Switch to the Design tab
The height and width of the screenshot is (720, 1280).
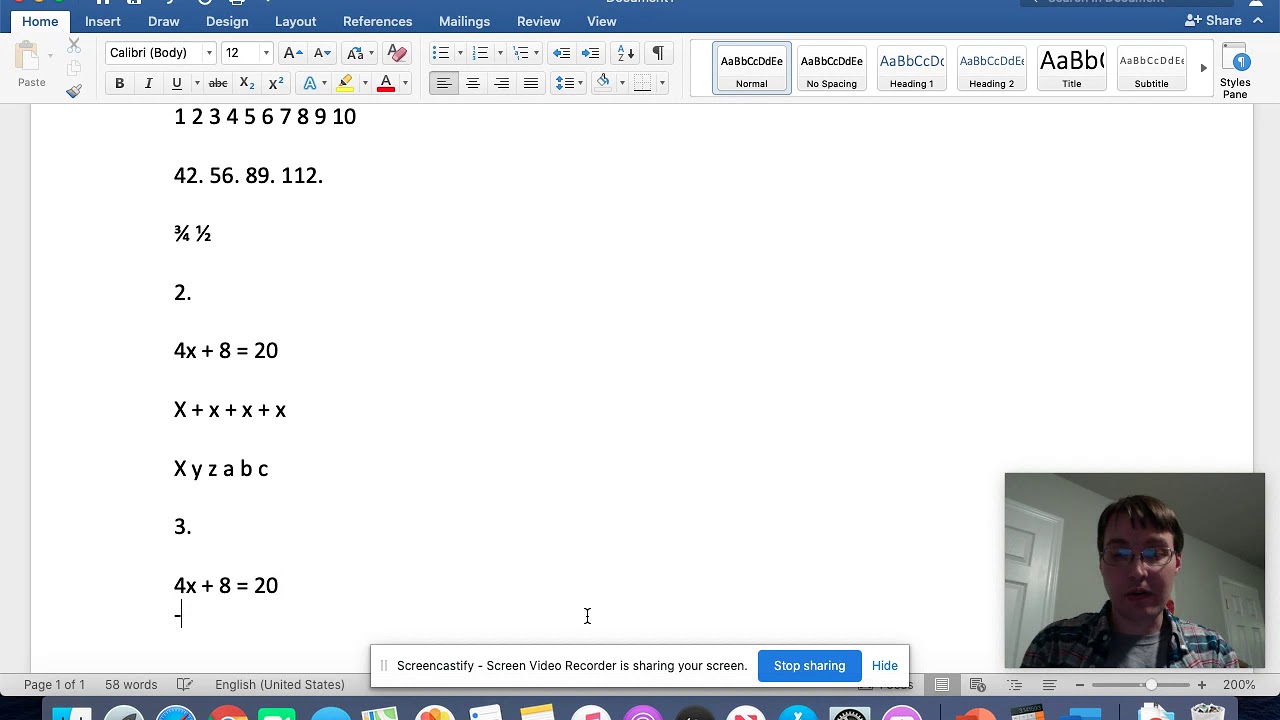(x=227, y=21)
